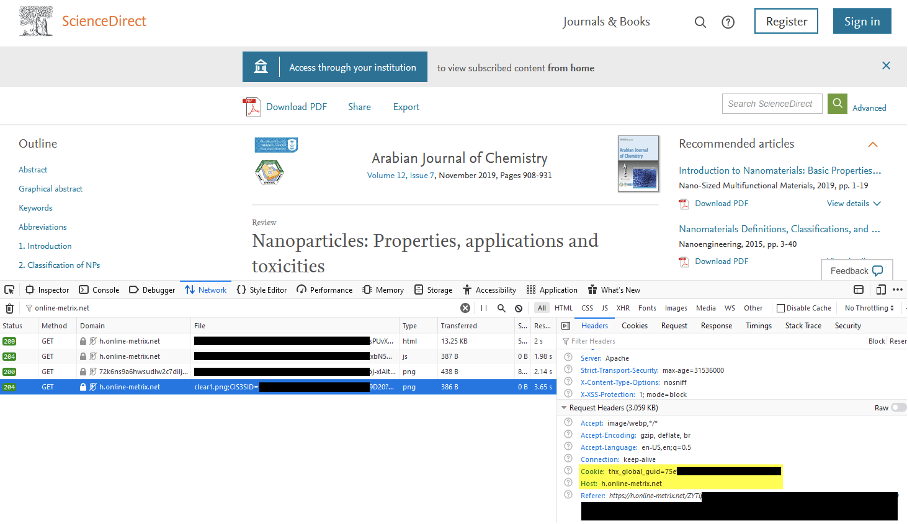Open responsive design mode icon
This screenshot has width=908, height=524.
[x=881, y=290]
